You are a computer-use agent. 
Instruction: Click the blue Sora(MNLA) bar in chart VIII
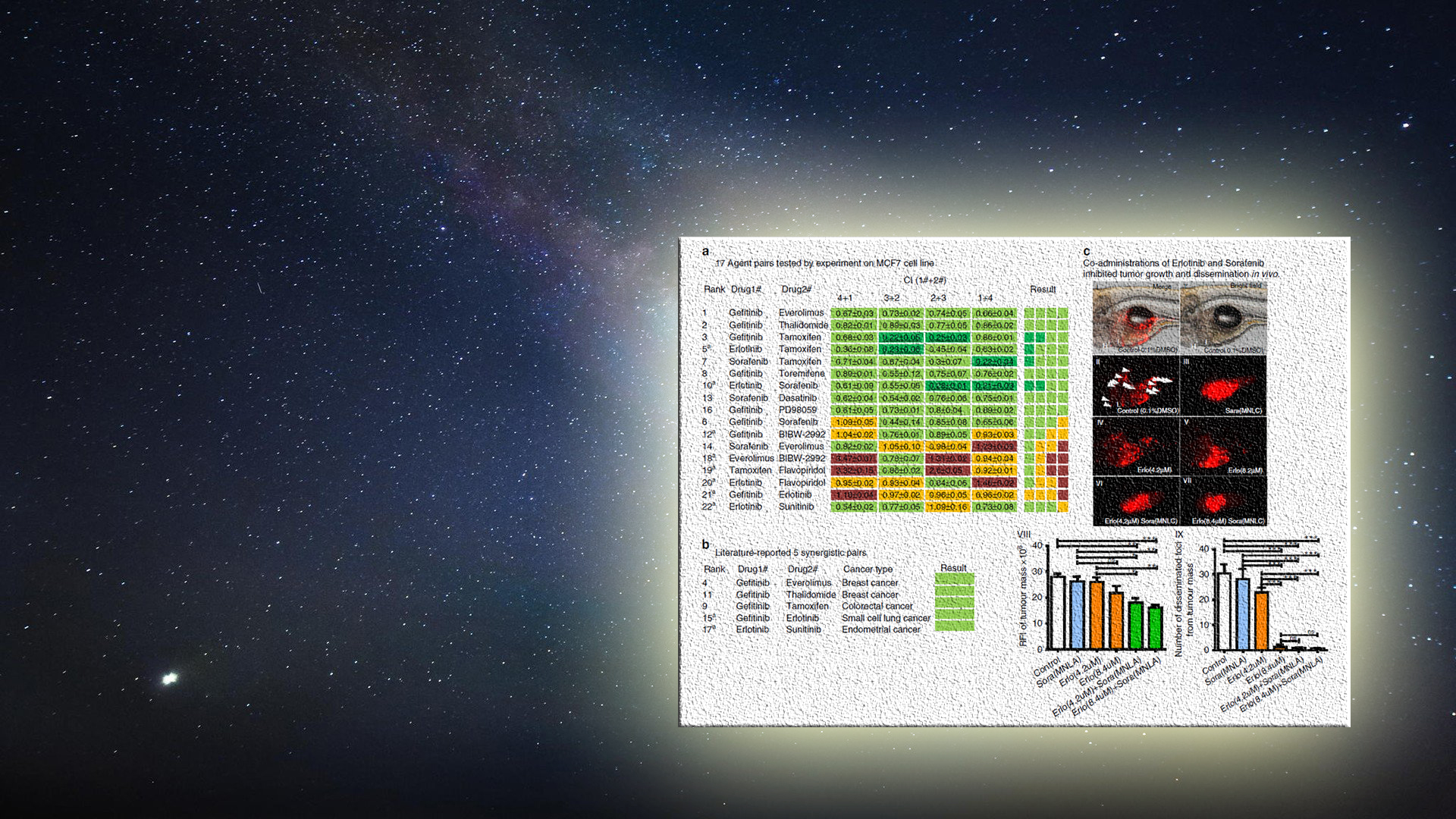(x=1077, y=615)
